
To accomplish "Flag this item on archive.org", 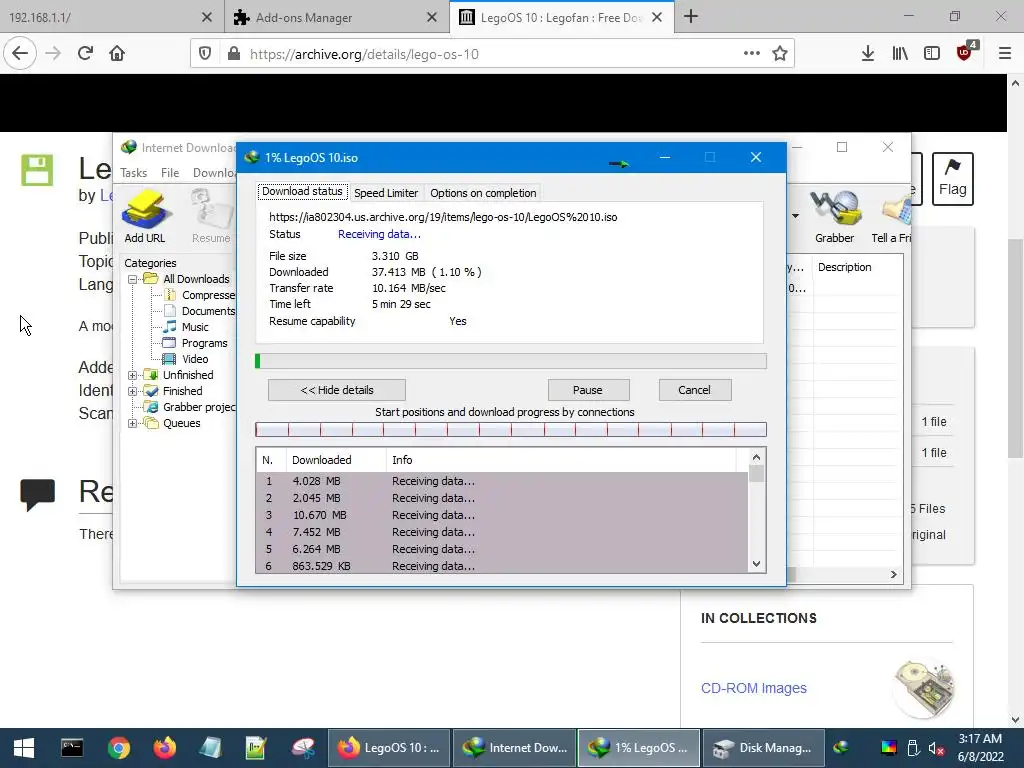I will [x=952, y=178].
